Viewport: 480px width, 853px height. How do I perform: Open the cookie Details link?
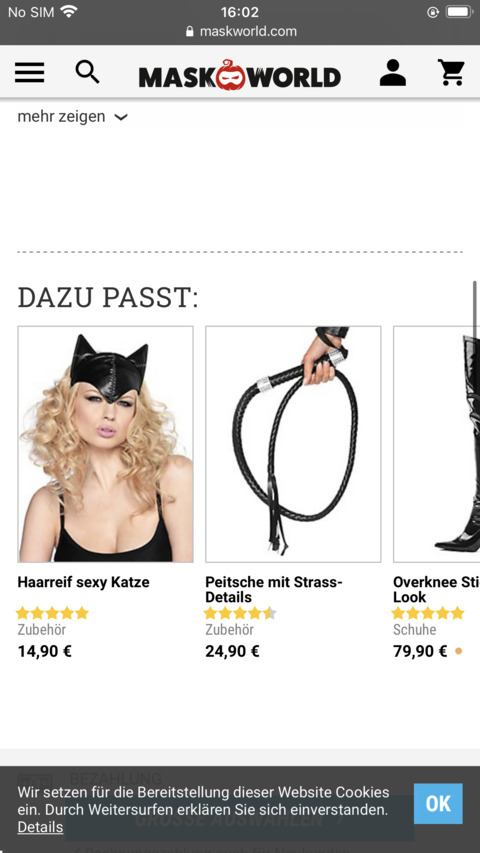click(40, 827)
